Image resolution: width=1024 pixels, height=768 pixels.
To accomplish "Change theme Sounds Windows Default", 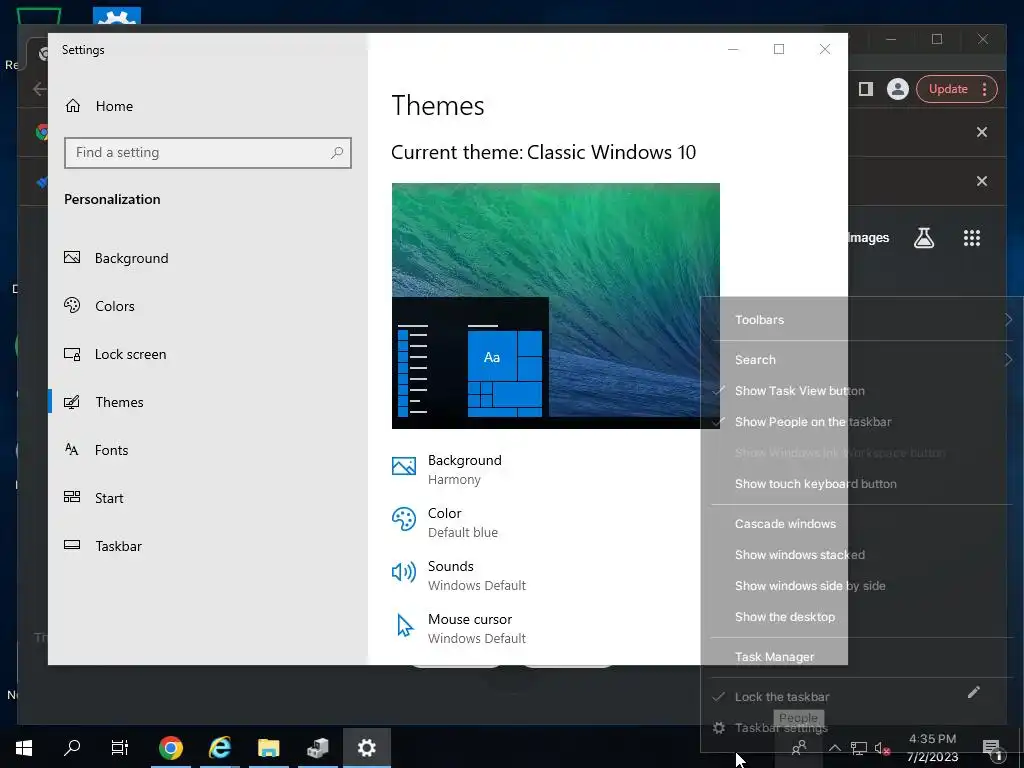I will 458,575.
